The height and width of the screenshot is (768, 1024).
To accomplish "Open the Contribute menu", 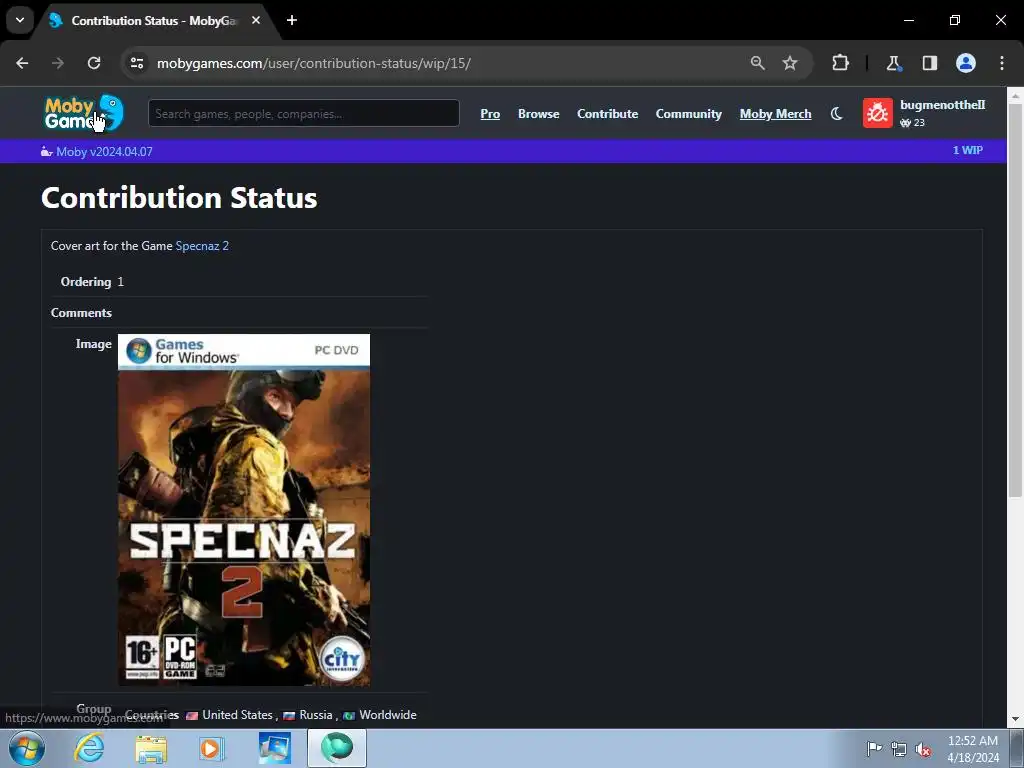I will point(607,114).
